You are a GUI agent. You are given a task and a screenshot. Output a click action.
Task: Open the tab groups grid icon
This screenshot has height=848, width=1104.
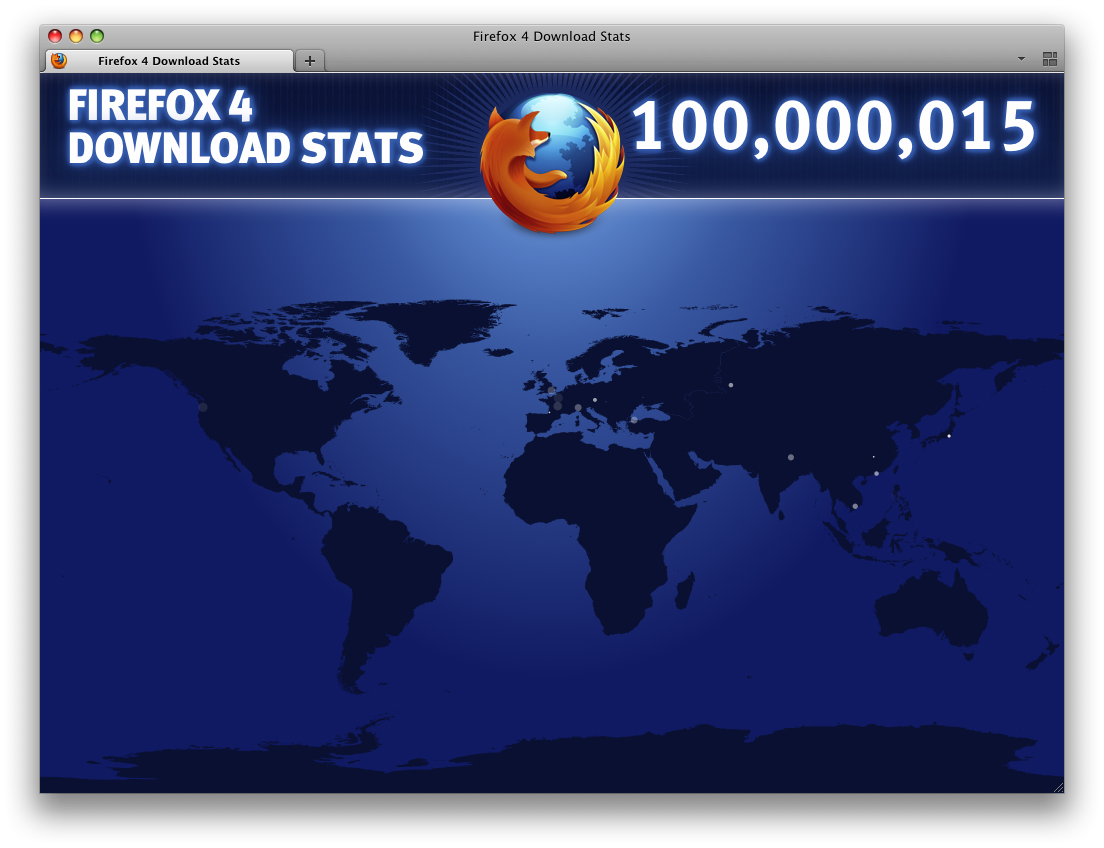(1050, 59)
